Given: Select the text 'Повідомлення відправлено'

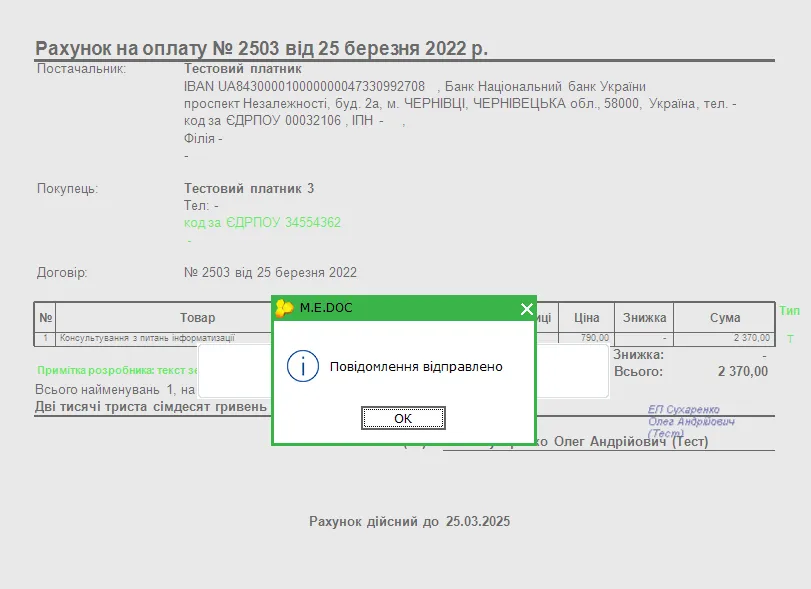Looking at the screenshot, I should pos(416,367).
